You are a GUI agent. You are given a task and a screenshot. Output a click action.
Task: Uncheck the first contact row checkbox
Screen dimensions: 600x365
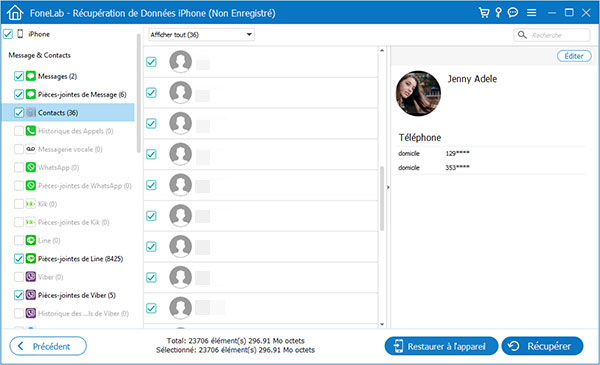(152, 62)
